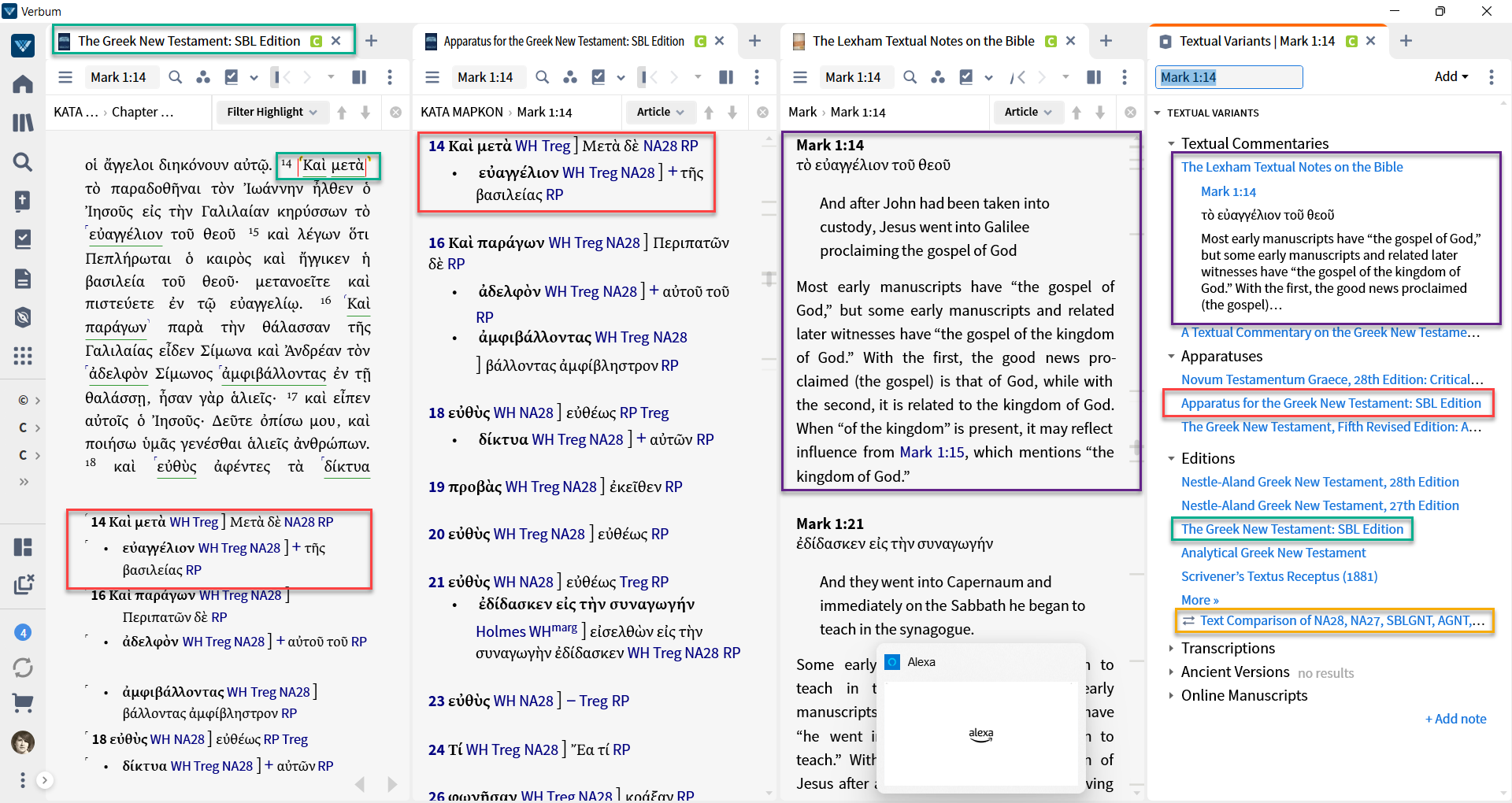
Task: Open Article dropdown in Lexham panel
Action: click(x=1028, y=112)
